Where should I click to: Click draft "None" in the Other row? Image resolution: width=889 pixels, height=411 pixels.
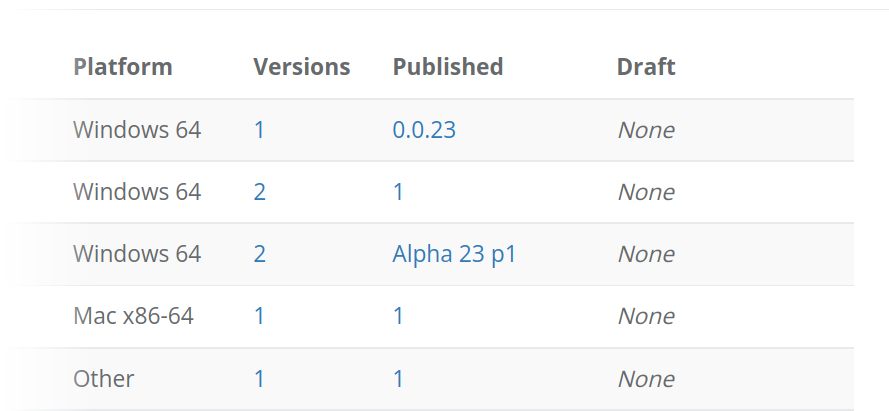point(645,379)
